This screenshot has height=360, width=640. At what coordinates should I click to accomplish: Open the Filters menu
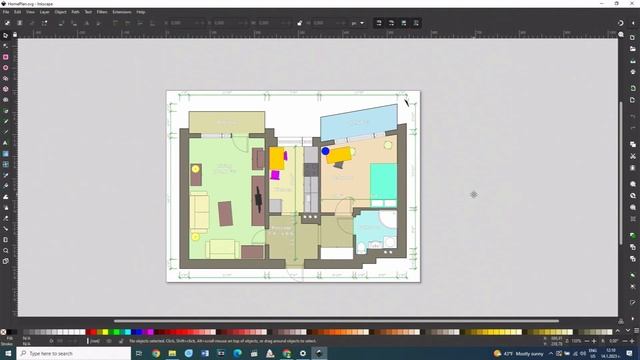coord(102,12)
